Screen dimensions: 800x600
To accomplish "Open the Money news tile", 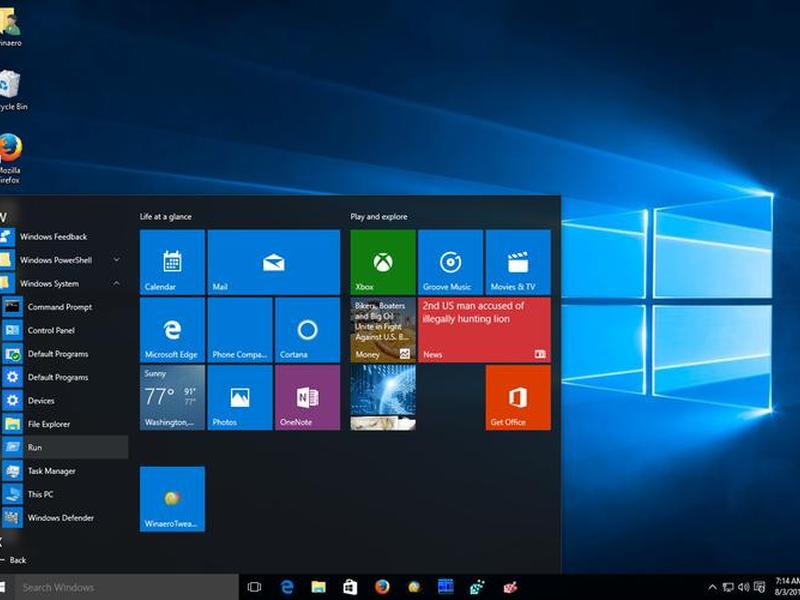I will tap(383, 330).
